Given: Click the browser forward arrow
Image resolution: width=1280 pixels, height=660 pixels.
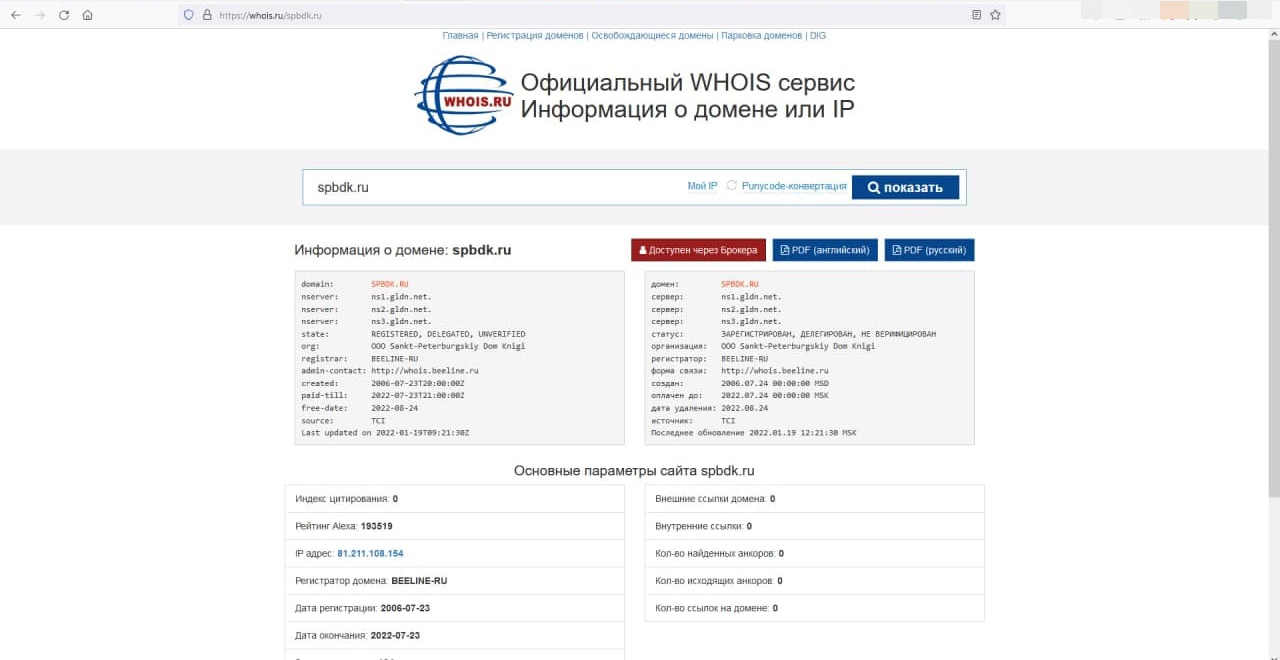Looking at the screenshot, I should 40,15.
